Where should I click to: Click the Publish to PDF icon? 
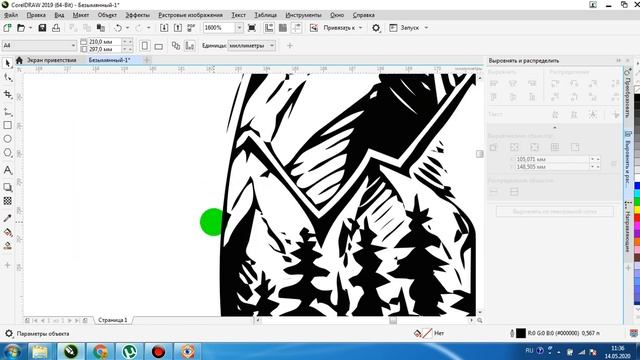(x=191, y=28)
